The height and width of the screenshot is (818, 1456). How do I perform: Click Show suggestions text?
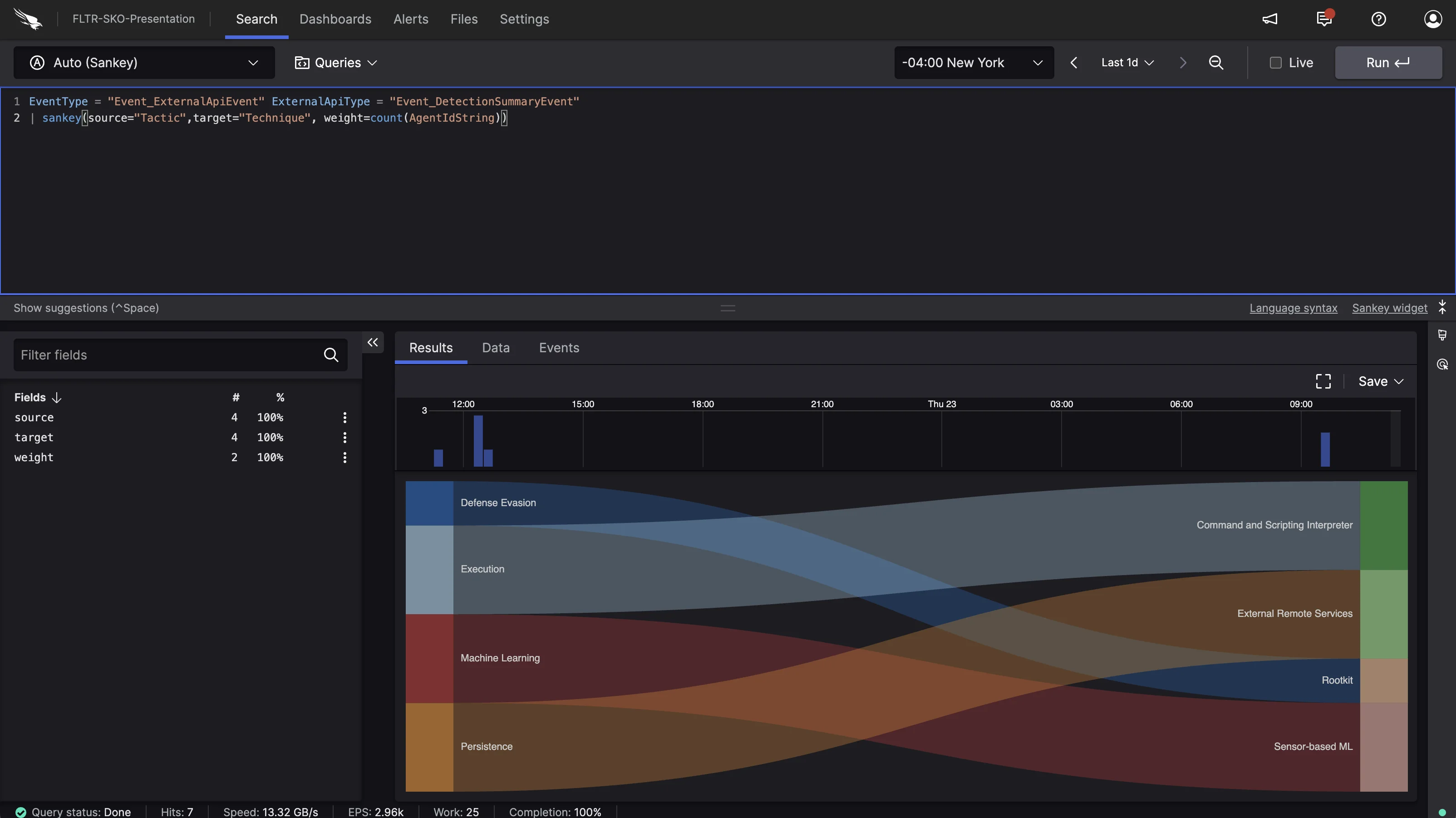(86, 308)
